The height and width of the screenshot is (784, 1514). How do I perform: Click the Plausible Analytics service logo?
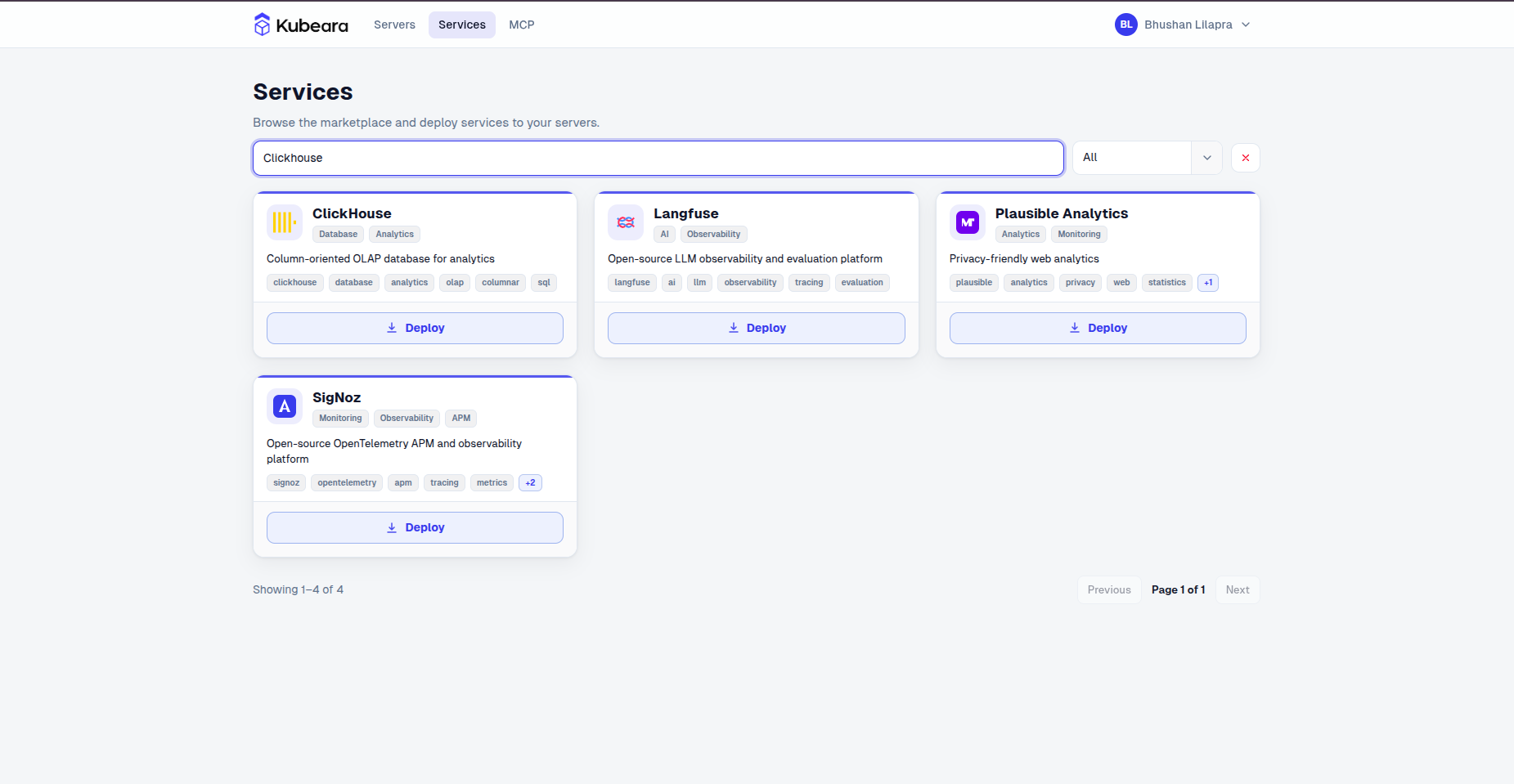(968, 222)
